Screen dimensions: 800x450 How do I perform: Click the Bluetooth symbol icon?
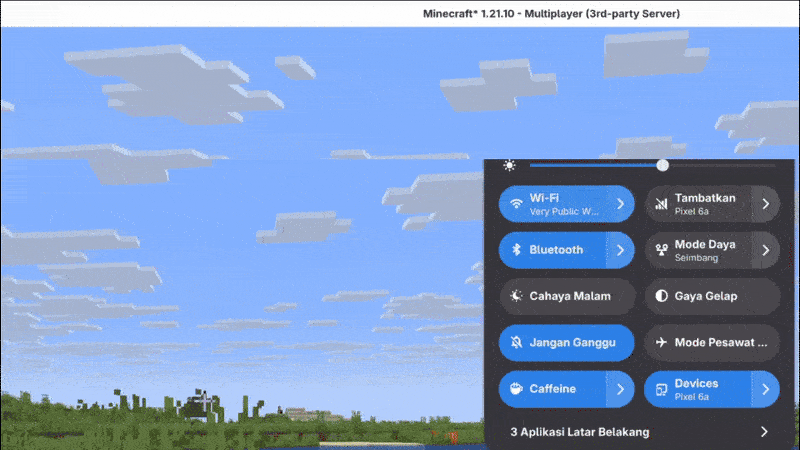pyautogui.click(x=516, y=250)
